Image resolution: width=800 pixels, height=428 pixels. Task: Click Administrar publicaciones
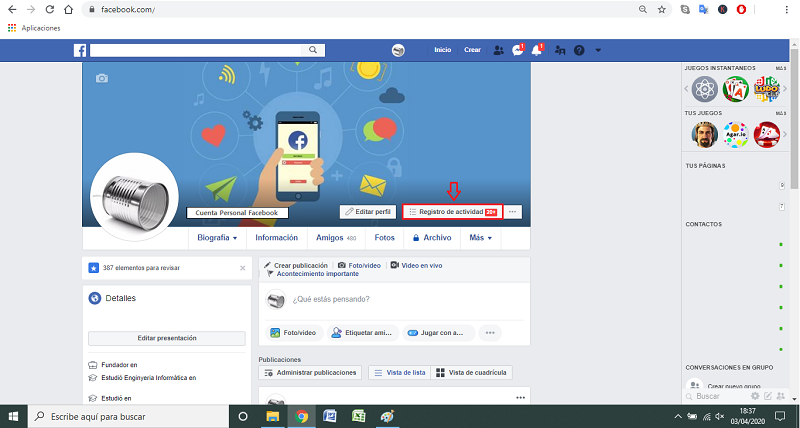point(310,373)
